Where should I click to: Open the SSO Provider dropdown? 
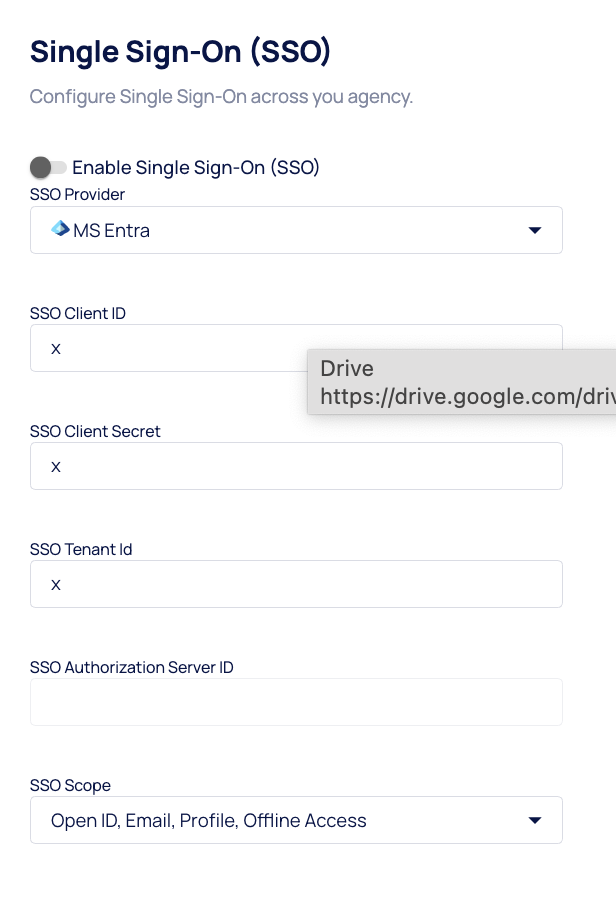[296, 230]
